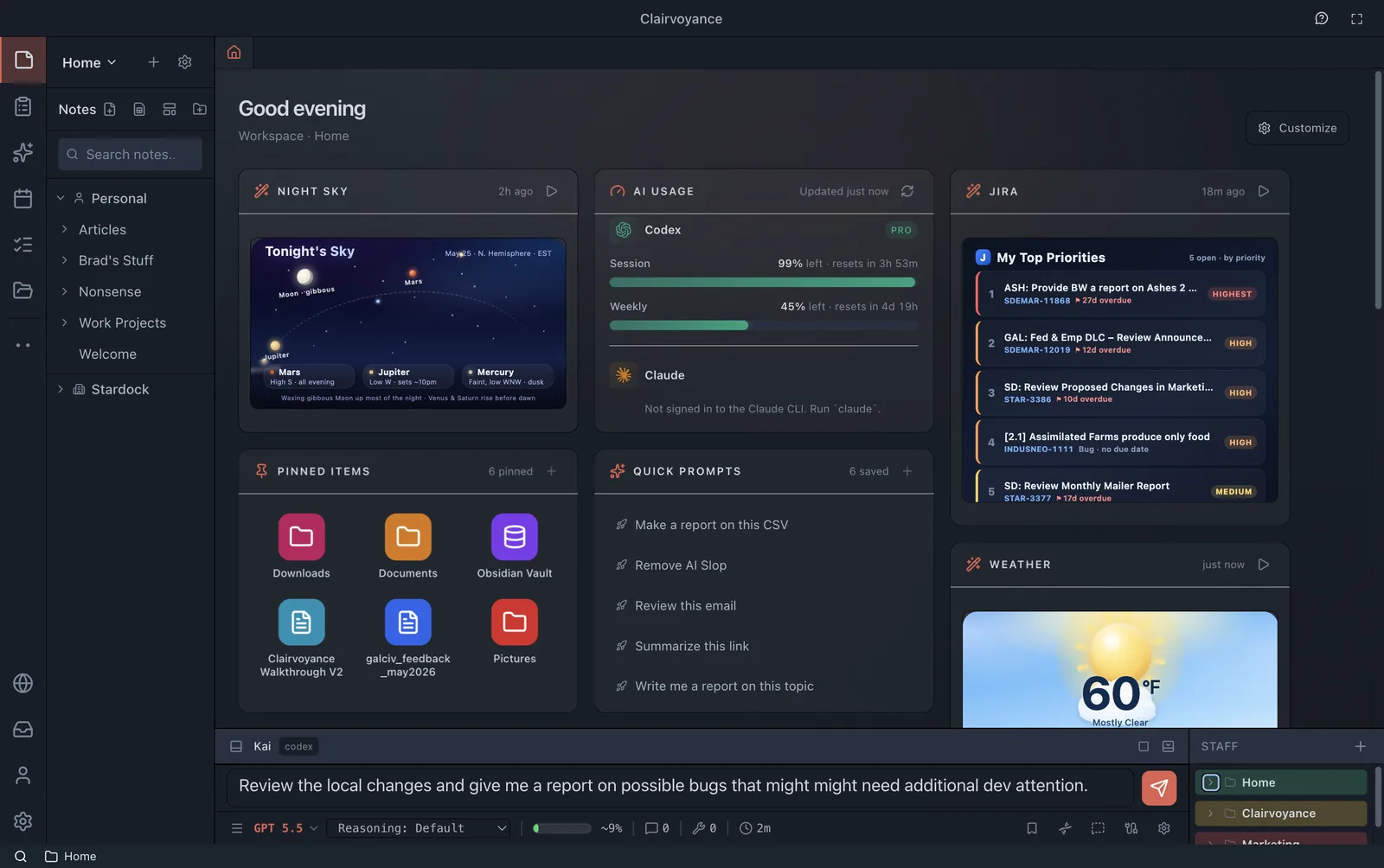Open the inbox icon in the left rail
This screenshot has height=868, width=1384.
(x=23, y=730)
